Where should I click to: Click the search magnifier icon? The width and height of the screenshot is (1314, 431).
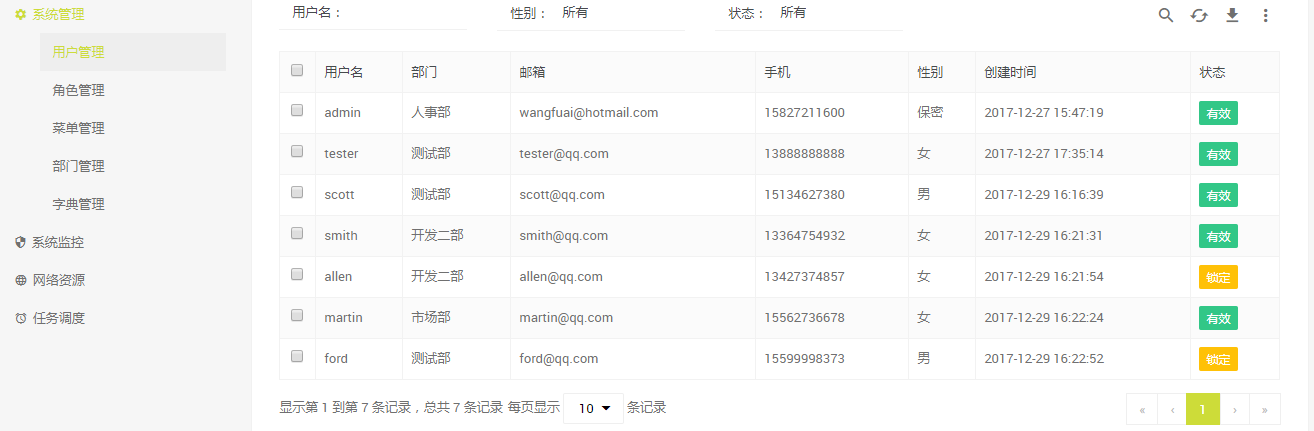tap(1165, 15)
